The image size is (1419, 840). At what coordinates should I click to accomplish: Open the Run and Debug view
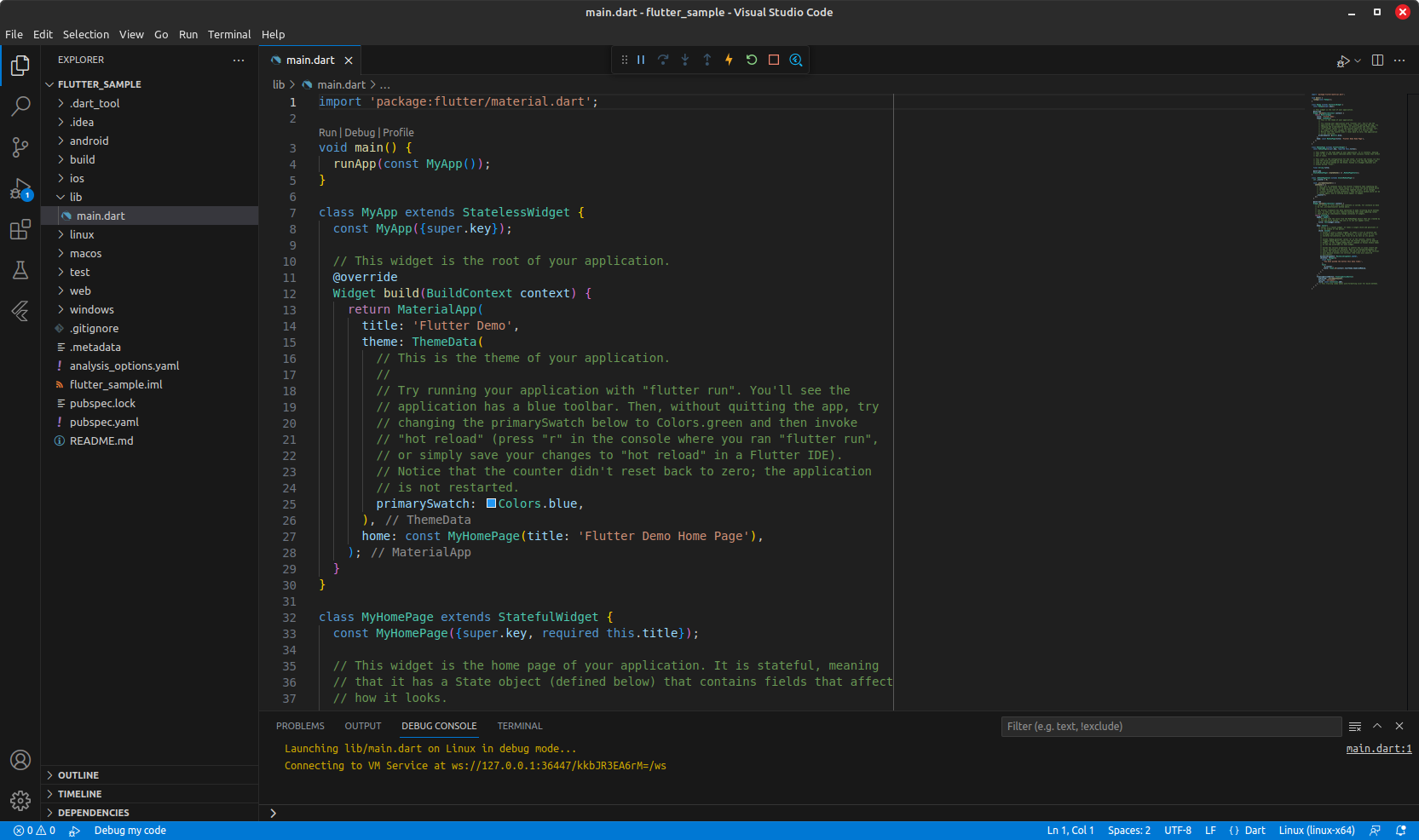20,188
